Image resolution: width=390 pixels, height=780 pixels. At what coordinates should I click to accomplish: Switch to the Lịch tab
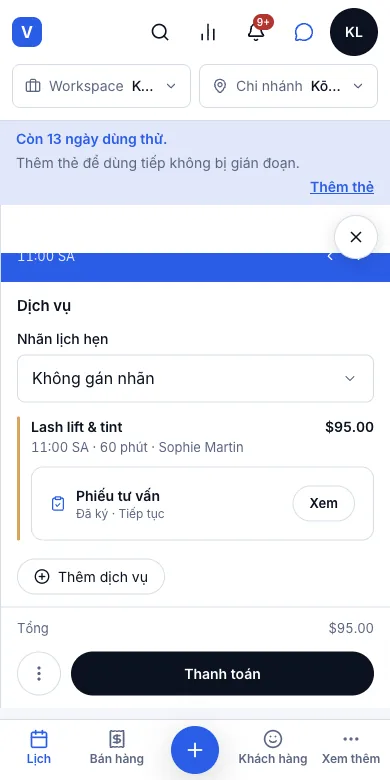click(x=39, y=747)
